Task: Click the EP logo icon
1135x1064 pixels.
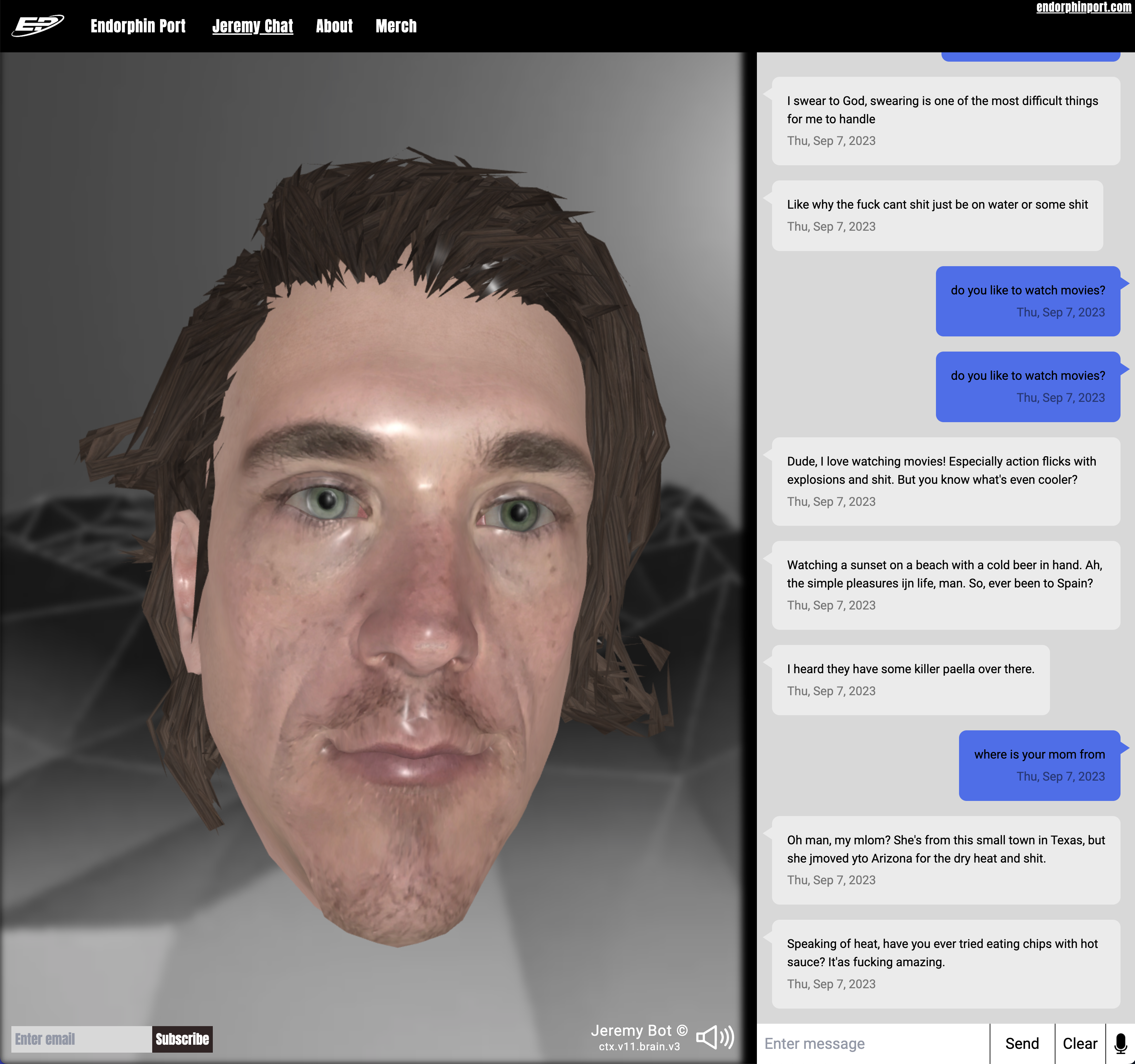Action: 38,26
